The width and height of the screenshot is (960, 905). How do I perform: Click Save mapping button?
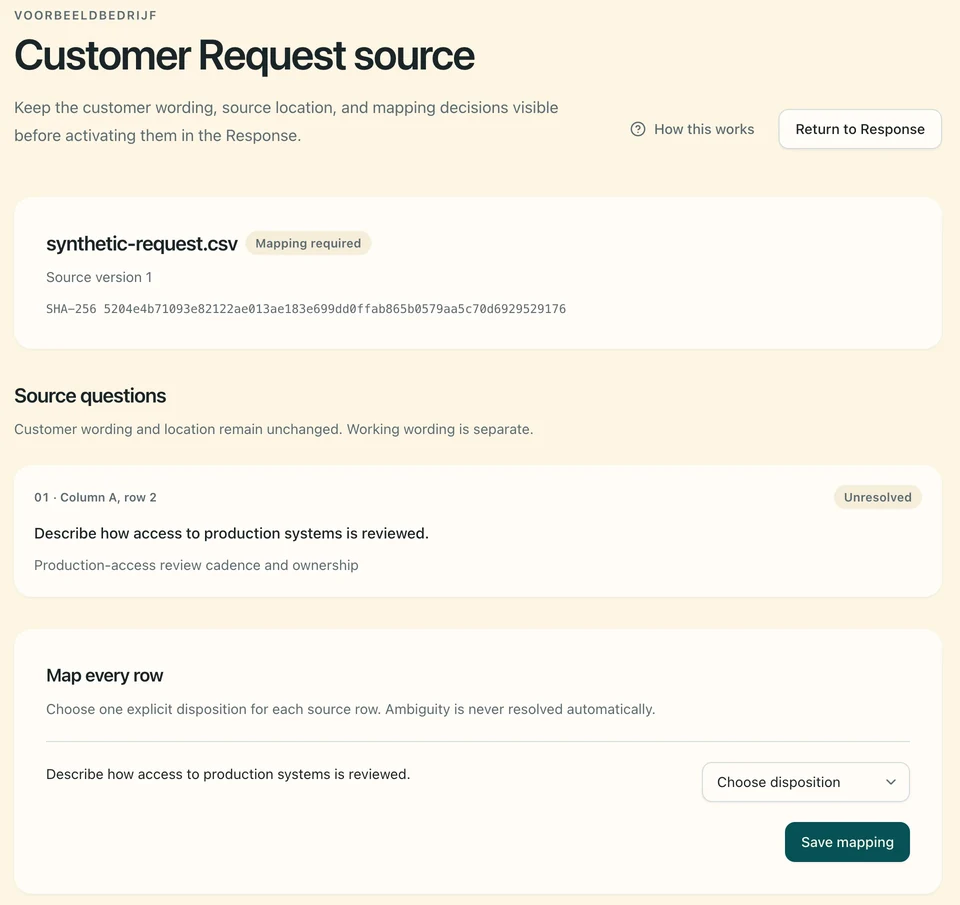point(847,842)
